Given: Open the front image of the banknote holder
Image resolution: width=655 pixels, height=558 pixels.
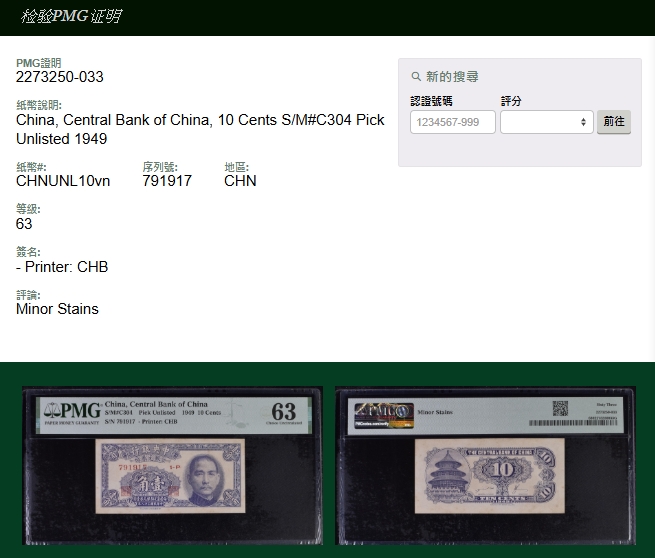Looking at the screenshot, I should point(173,465).
